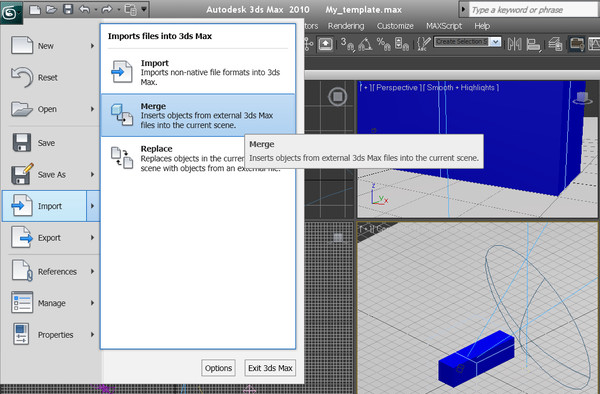The image size is (600, 394).
Task: Click the 3ds Max application logo button
Action: coord(11,13)
